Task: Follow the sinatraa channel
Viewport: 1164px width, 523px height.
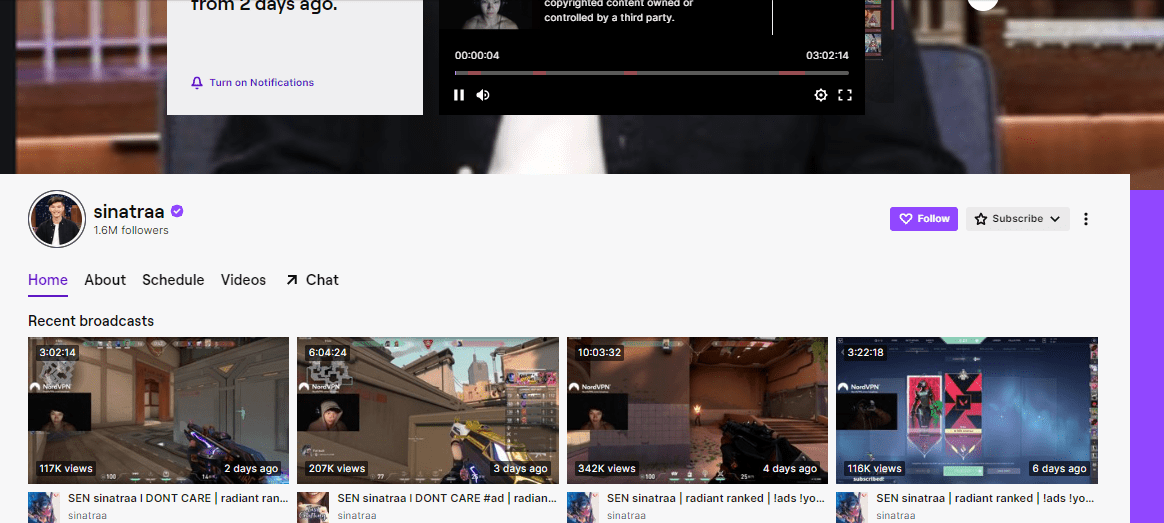Action: (923, 219)
